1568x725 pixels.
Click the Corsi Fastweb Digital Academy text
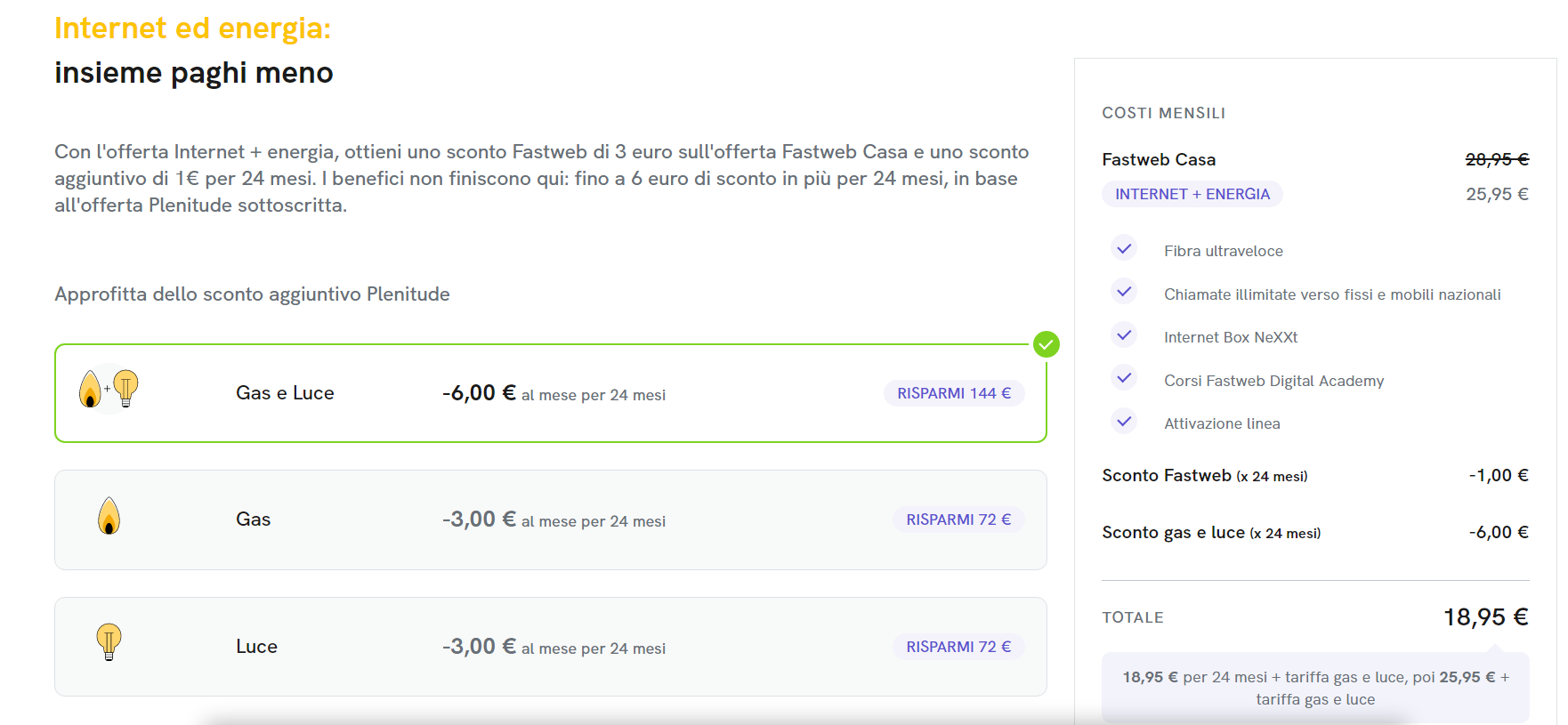(1274, 381)
